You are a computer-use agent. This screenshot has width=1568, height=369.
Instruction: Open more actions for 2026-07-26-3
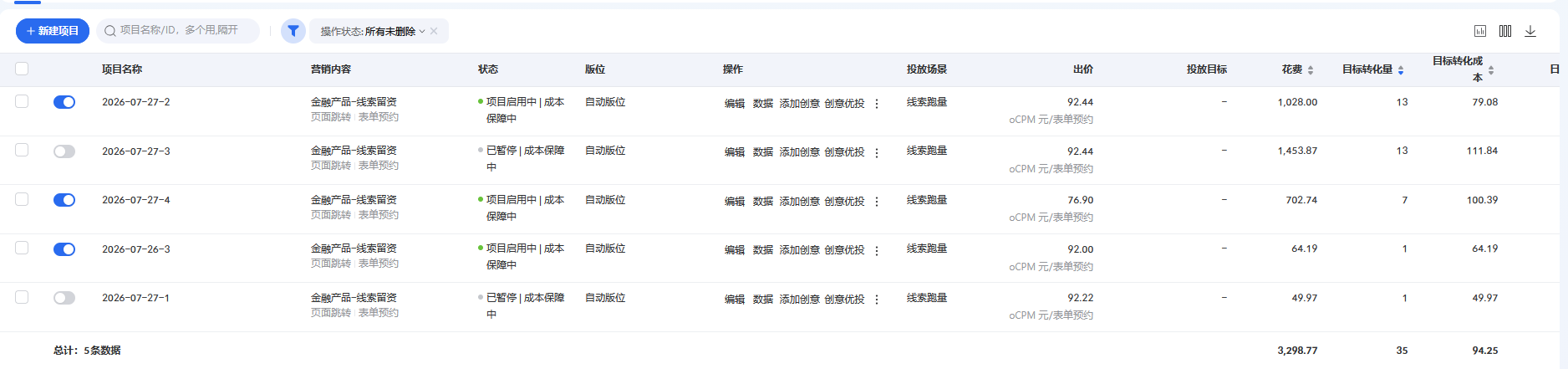click(x=877, y=250)
